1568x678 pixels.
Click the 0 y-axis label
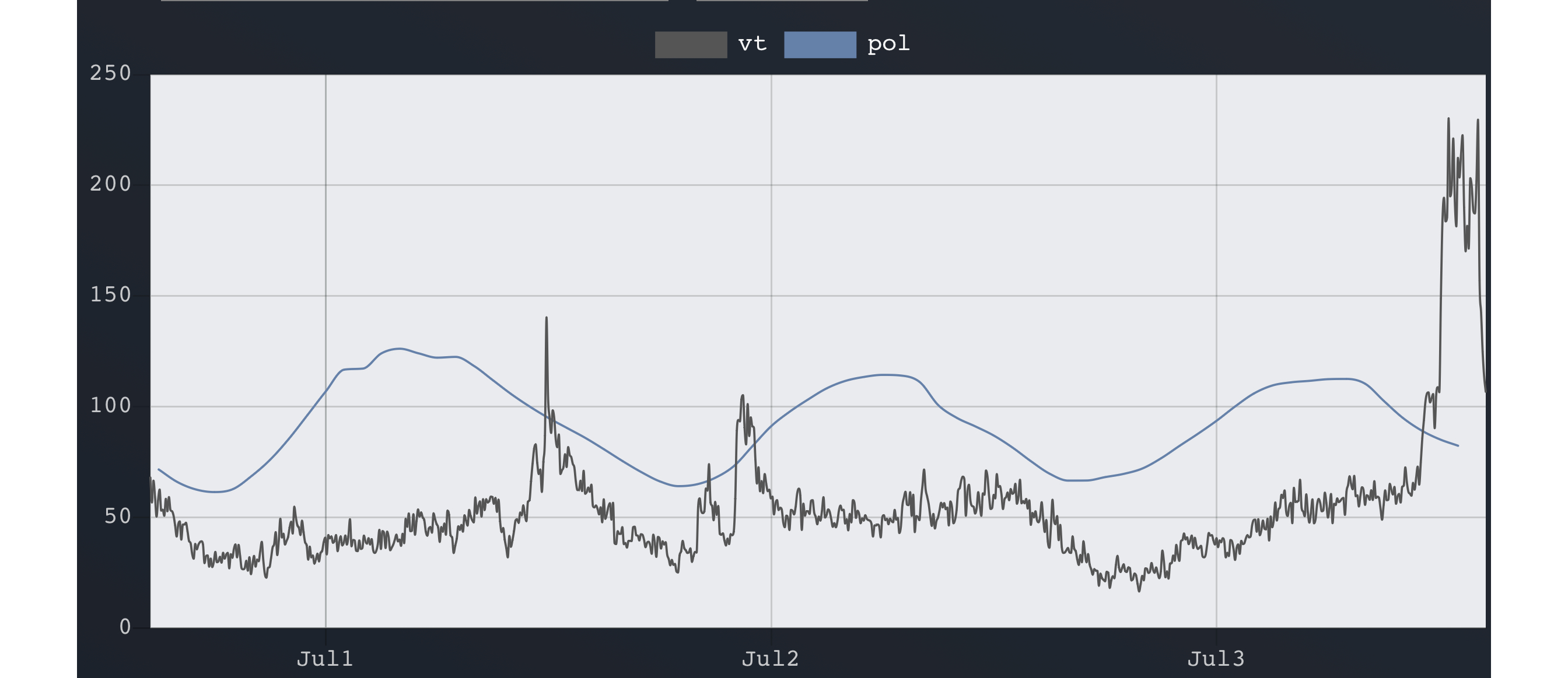(x=125, y=627)
